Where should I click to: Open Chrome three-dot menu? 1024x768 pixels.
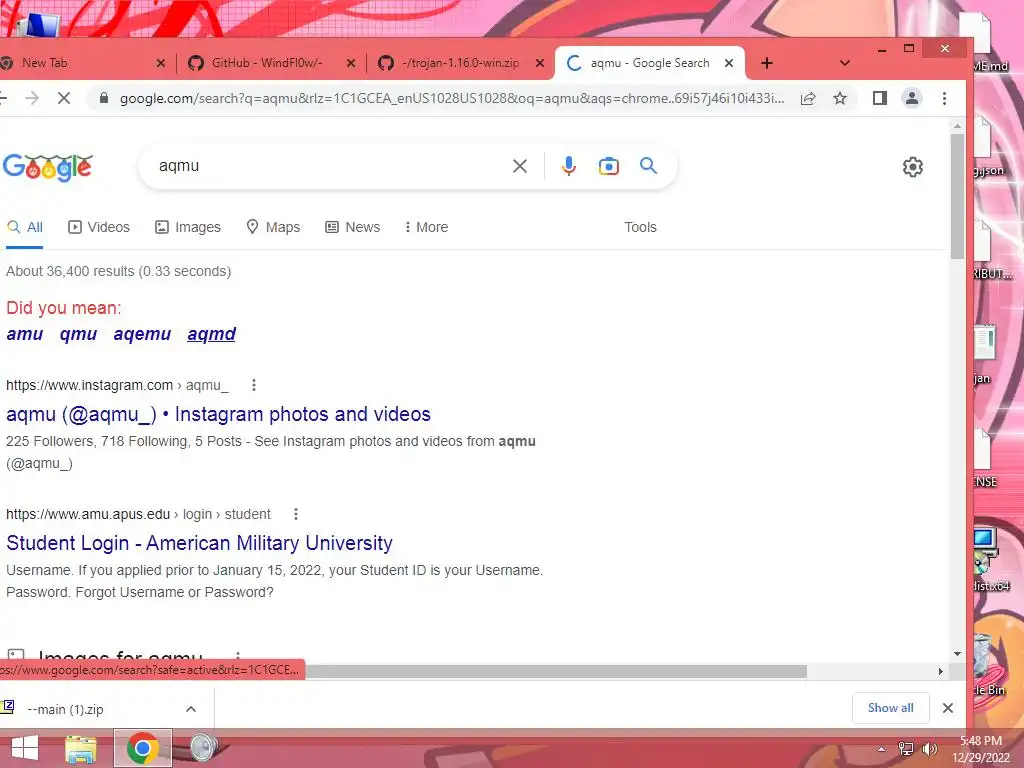pyautogui.click(x=944, y=99)
